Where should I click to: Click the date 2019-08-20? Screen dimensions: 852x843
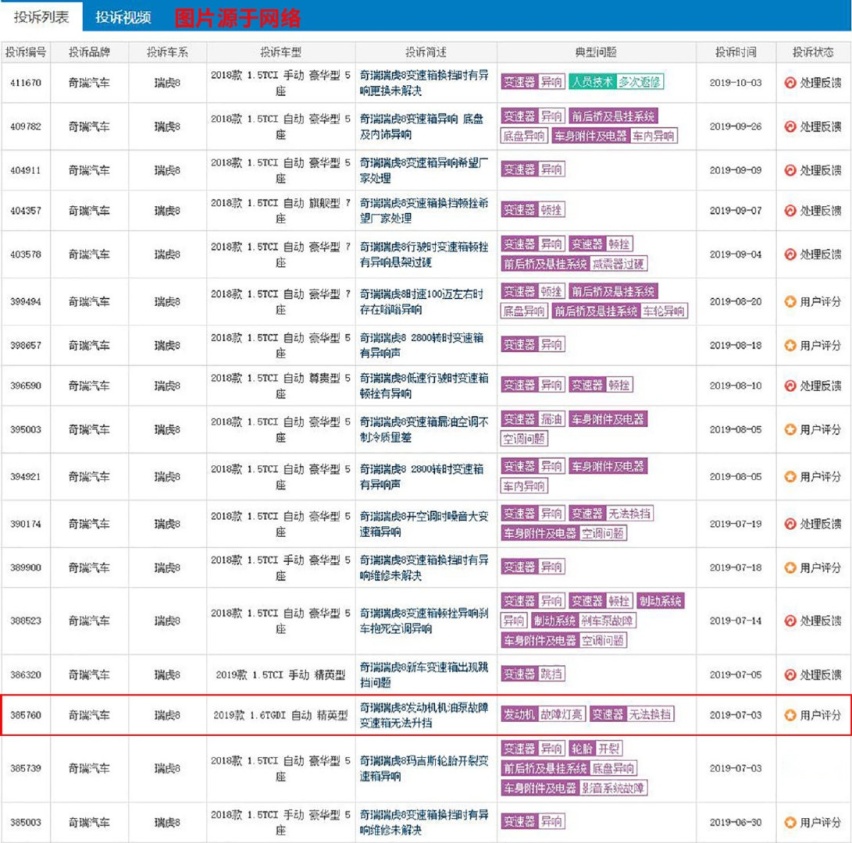tap(736, 302)
